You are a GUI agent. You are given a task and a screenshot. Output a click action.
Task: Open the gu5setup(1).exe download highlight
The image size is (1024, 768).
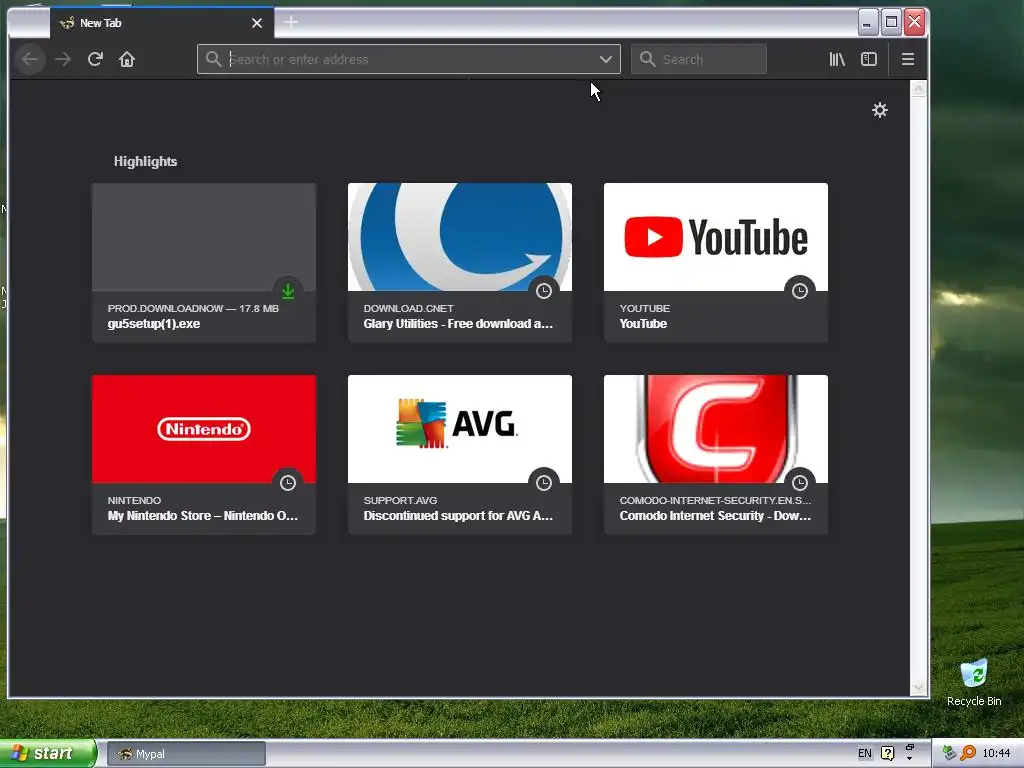click(204, 263)
